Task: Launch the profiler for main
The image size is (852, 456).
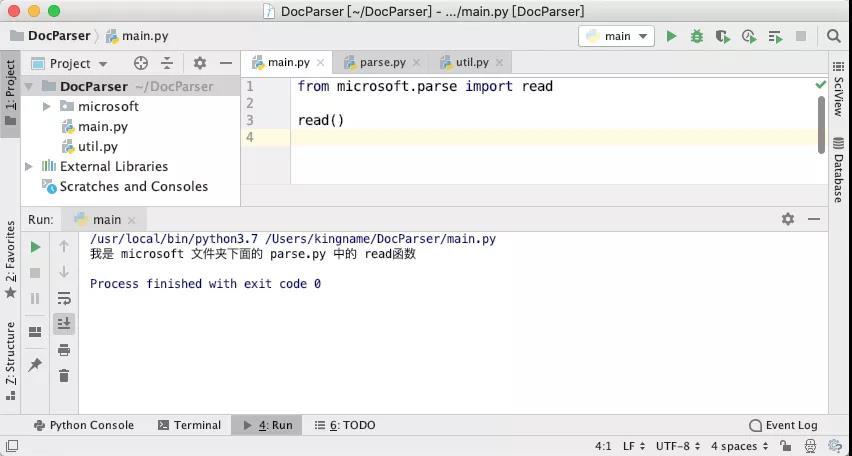Action: point(749,36)
